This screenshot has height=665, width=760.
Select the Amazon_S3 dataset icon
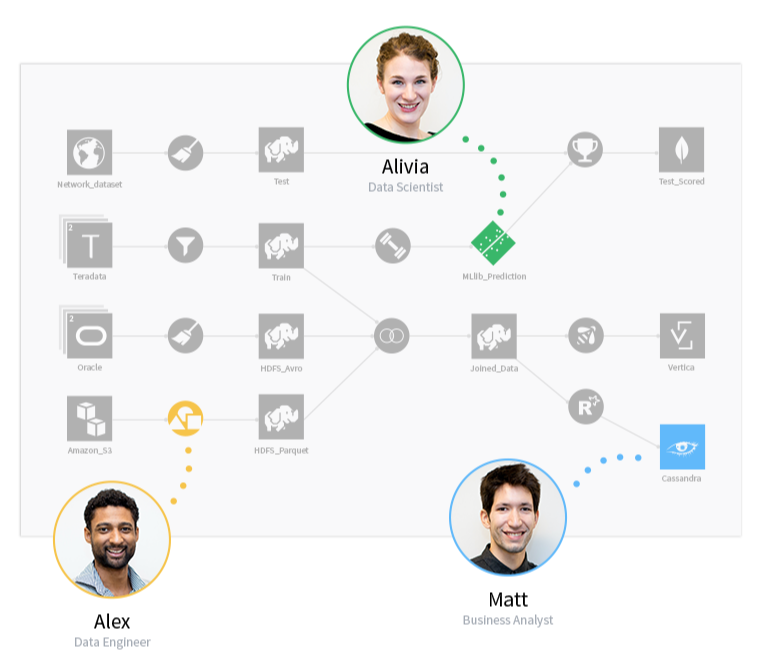[89, 418]
